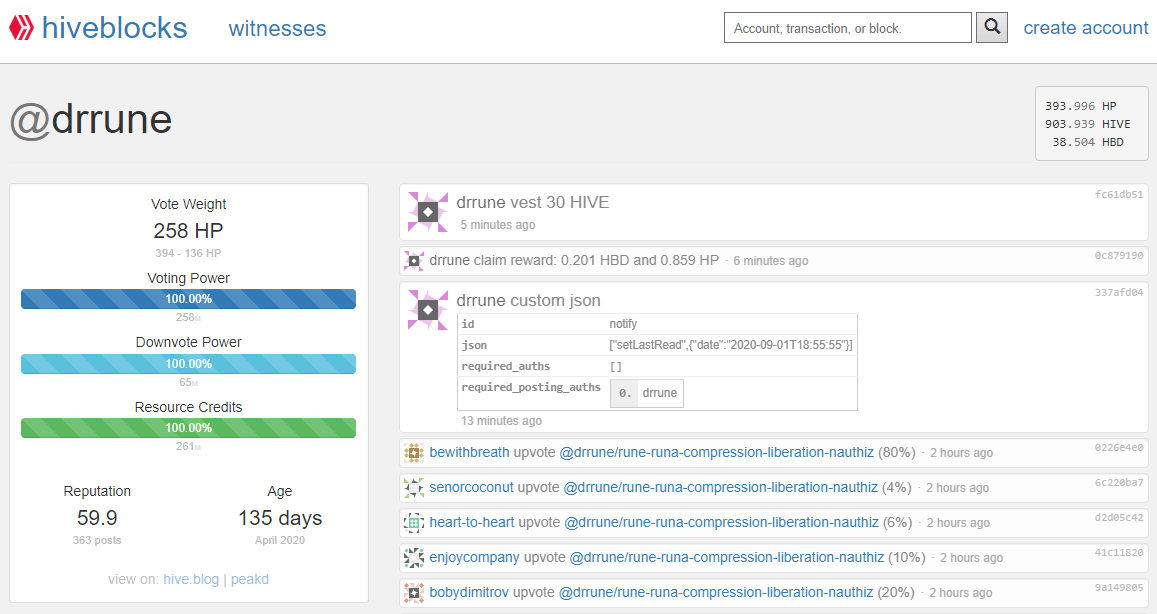Open enjoycompany account link
1157x614 pixels.
click(474, 558)
